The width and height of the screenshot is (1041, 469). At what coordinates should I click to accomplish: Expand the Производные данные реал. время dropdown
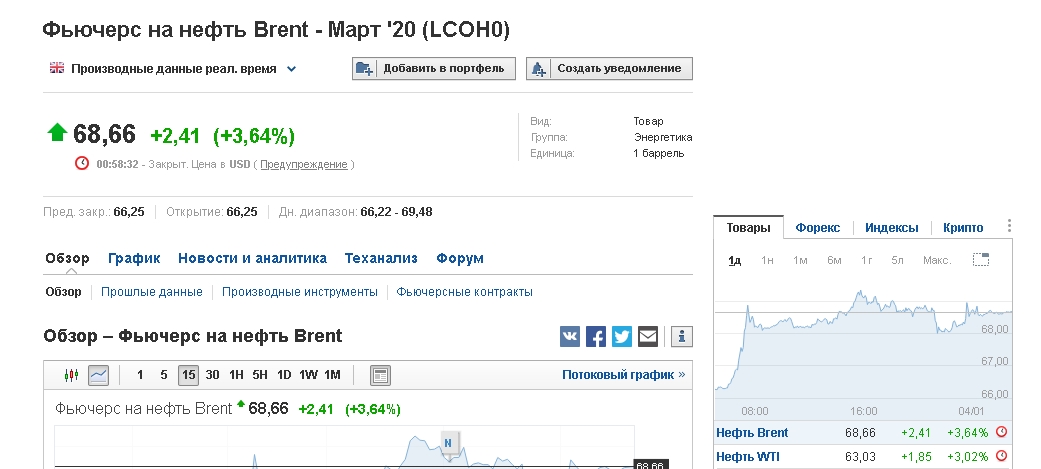tap(291, 68)
